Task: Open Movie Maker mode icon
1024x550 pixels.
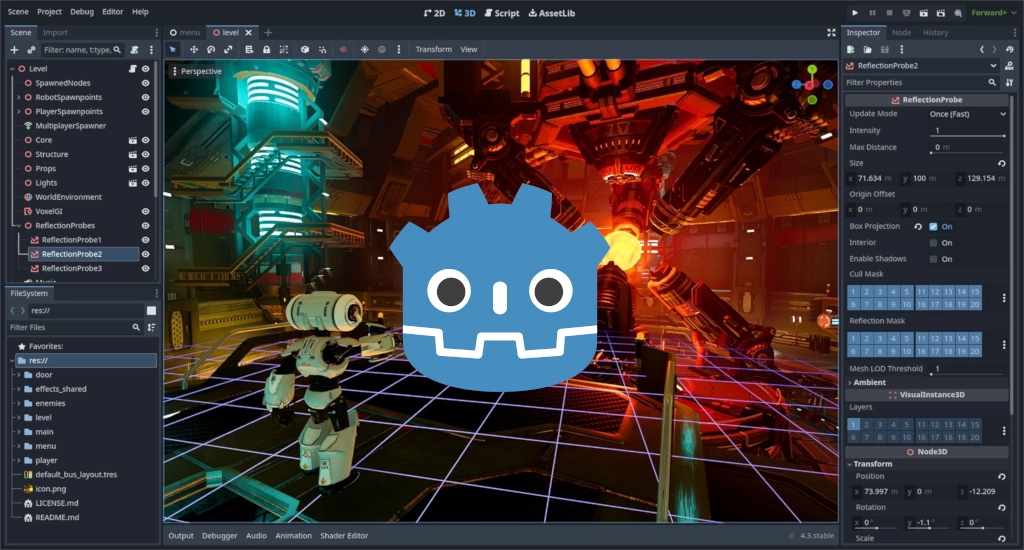Action: point(958,12)
